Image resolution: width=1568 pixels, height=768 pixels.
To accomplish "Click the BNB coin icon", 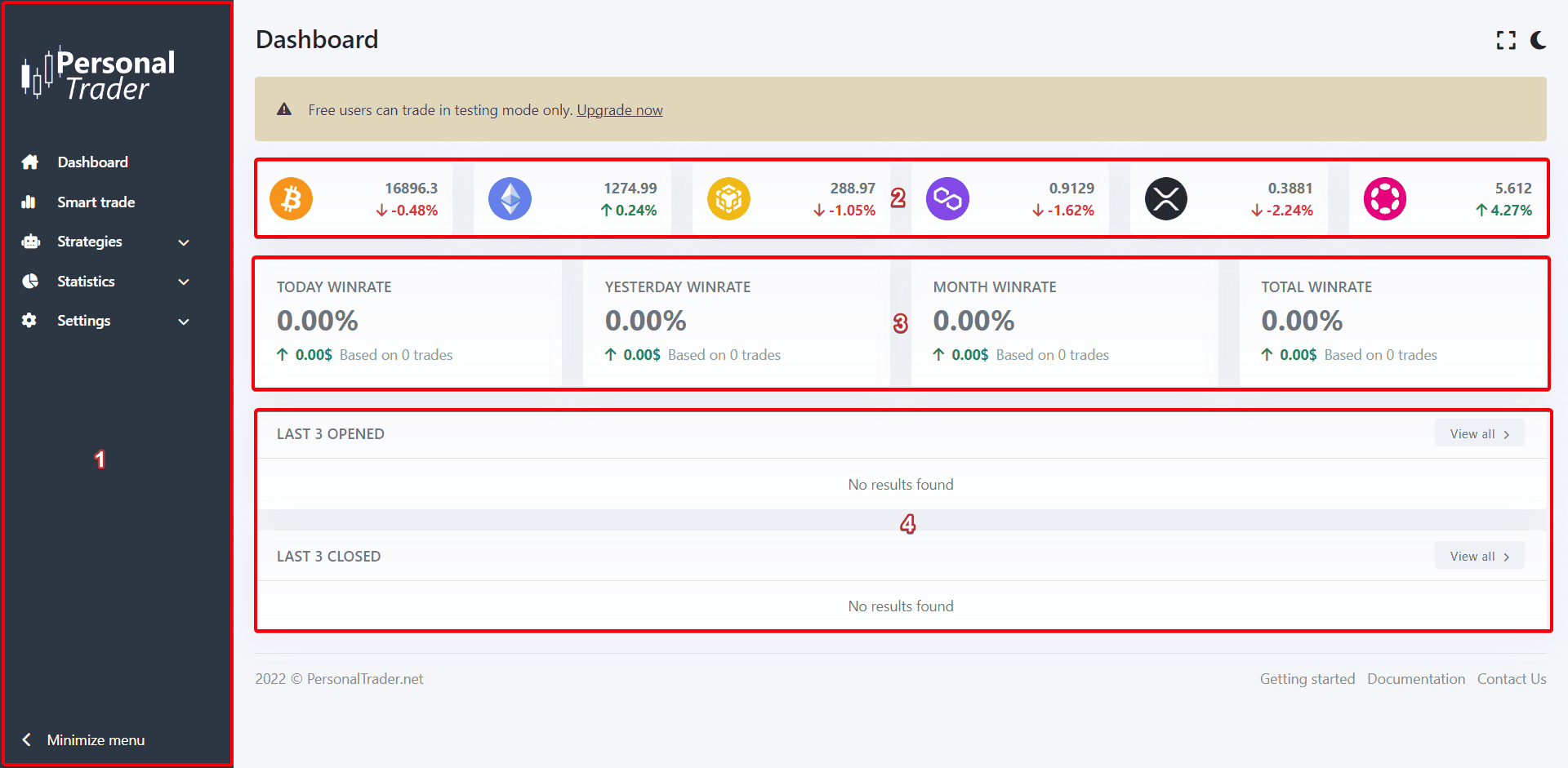I will [728, 199].
